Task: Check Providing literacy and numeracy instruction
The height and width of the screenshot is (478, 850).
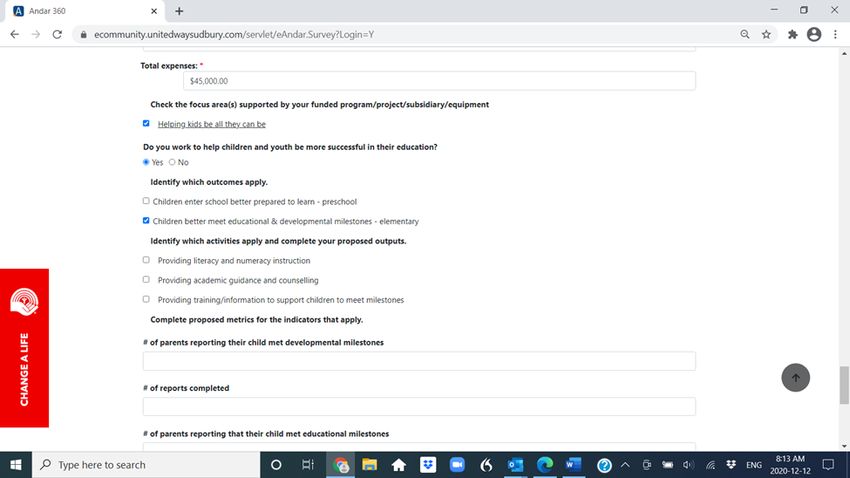Action: [146, 260]
